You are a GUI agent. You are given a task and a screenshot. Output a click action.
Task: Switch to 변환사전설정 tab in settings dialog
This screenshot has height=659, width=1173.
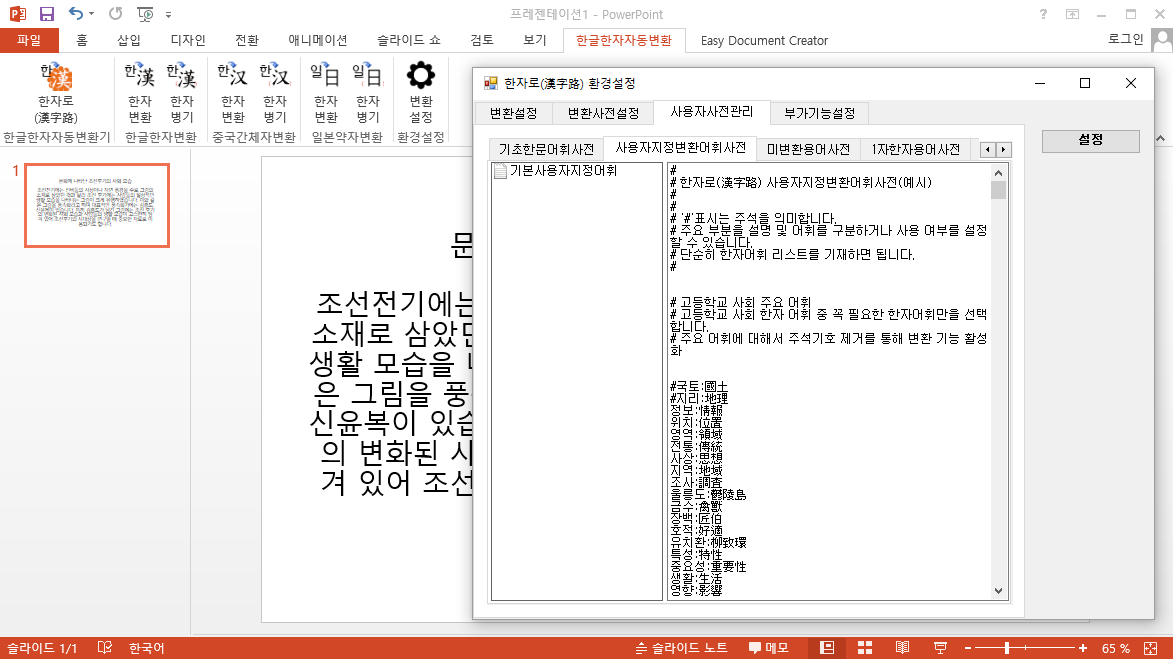click(603, 112)
